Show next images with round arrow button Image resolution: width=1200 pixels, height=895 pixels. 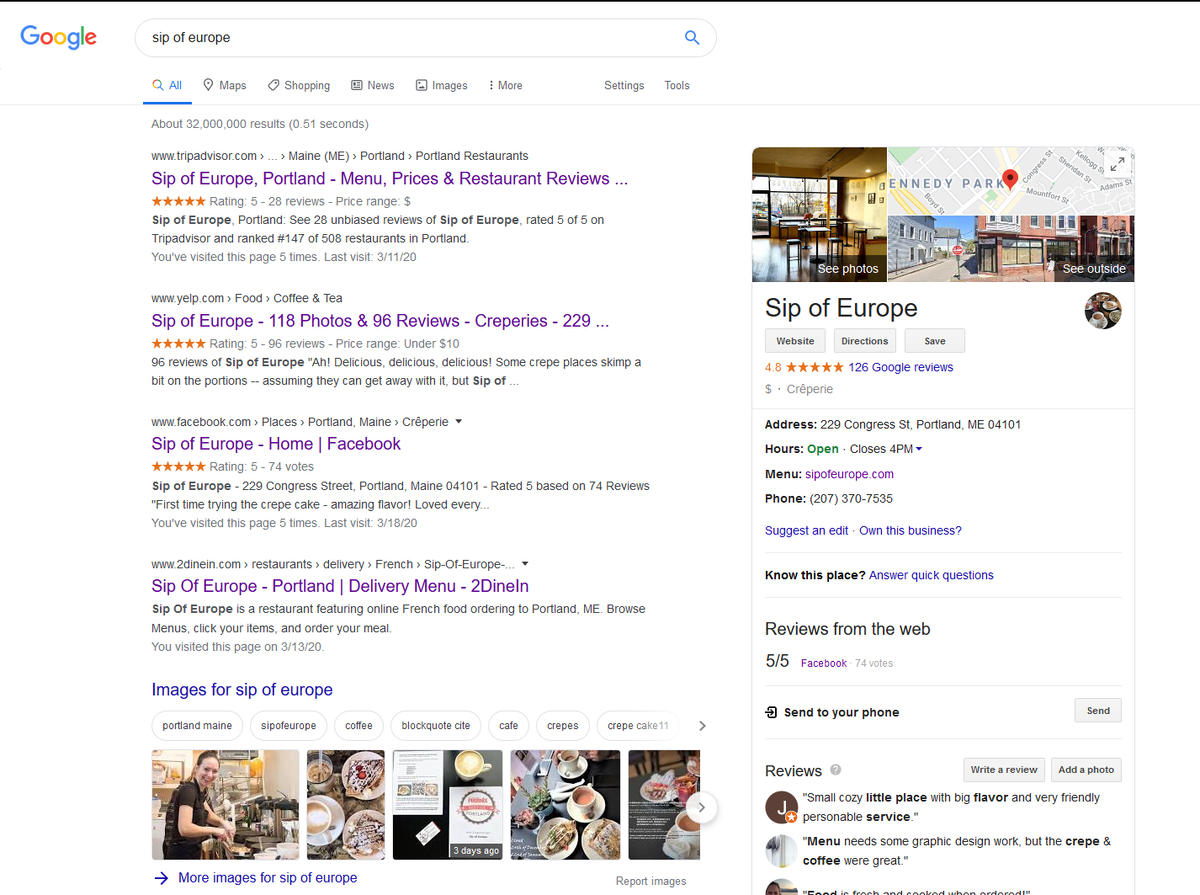tap(702, 806)
